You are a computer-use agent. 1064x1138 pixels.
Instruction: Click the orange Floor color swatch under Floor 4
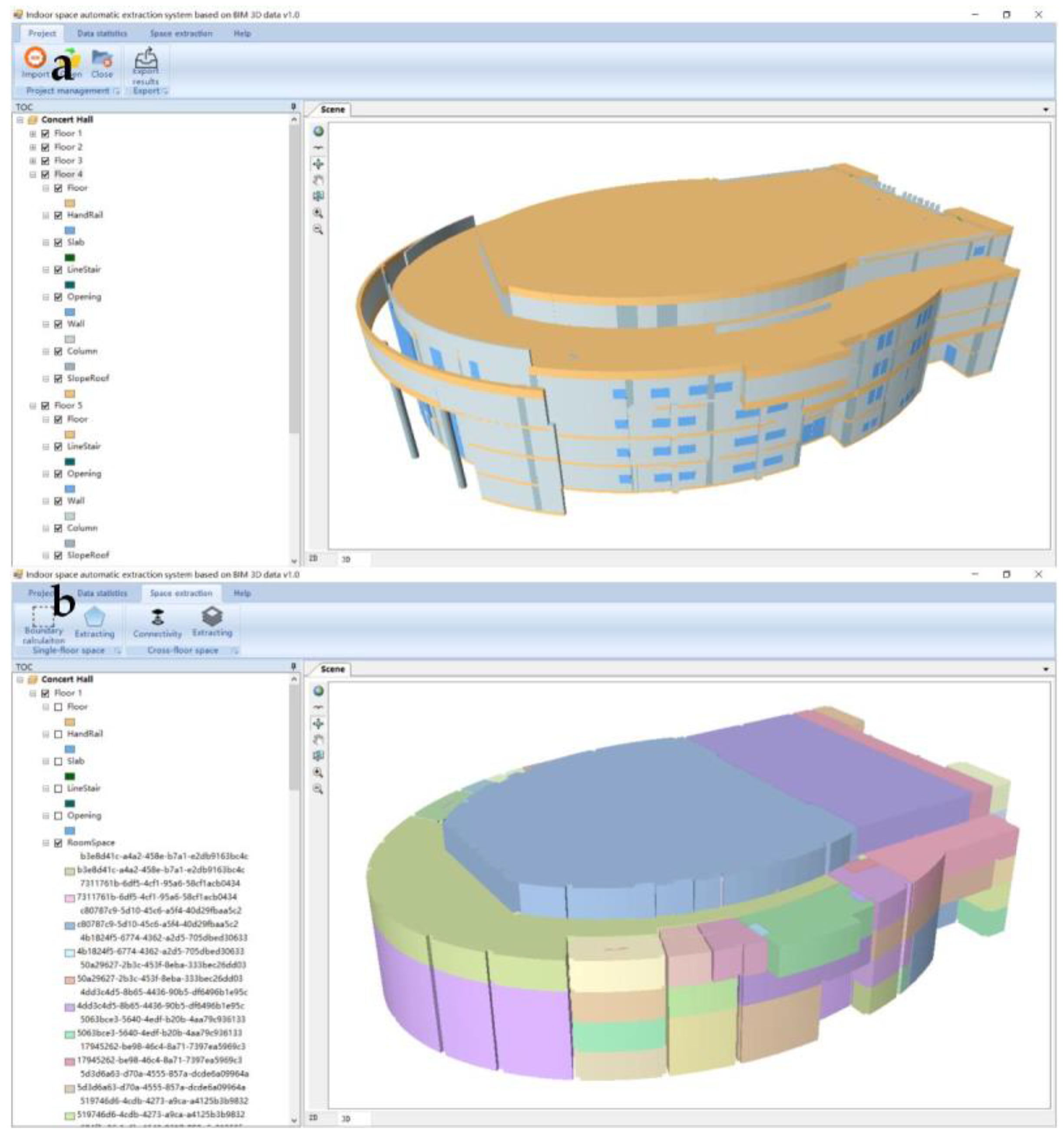coord(70,203)
